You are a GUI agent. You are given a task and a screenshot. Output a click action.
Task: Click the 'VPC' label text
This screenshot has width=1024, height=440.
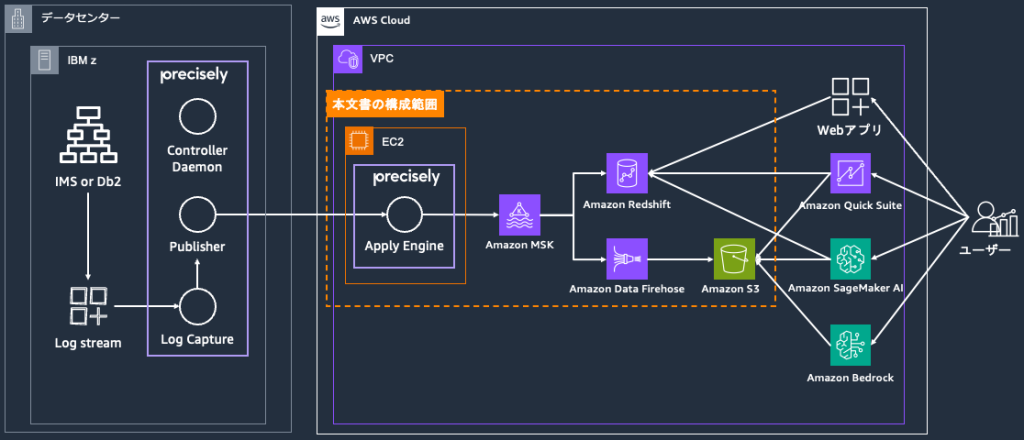pos(381,59)
